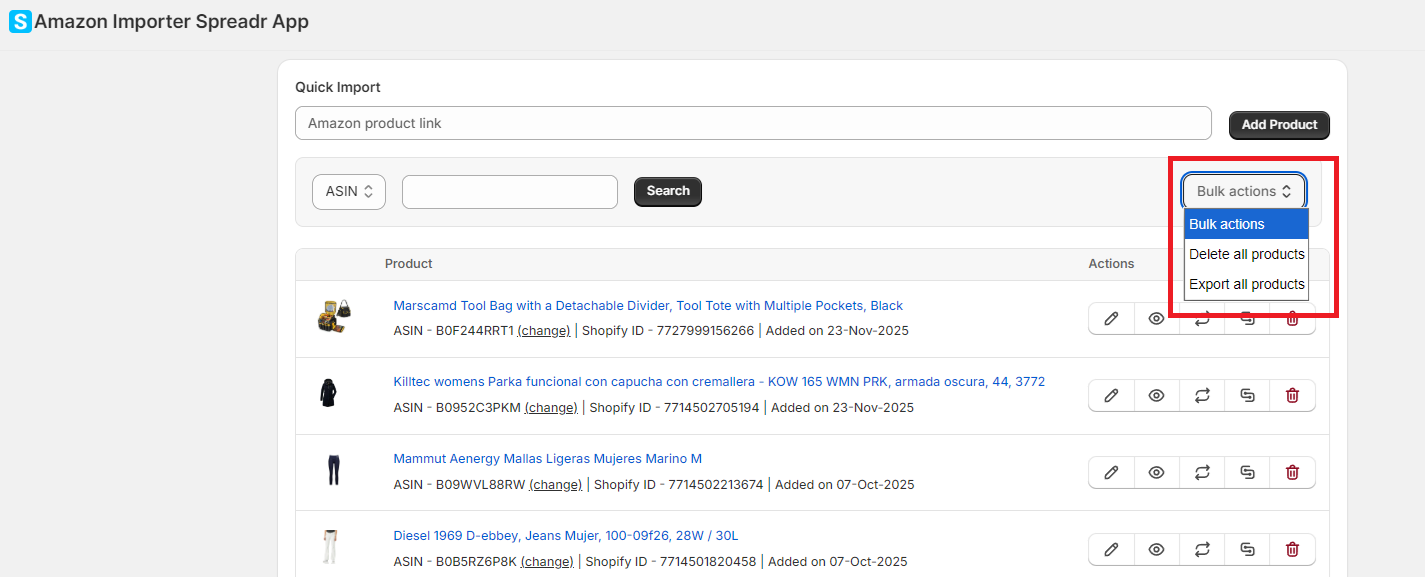
Task: Click the Add Product button
Action: click(x=1279, y=125)
